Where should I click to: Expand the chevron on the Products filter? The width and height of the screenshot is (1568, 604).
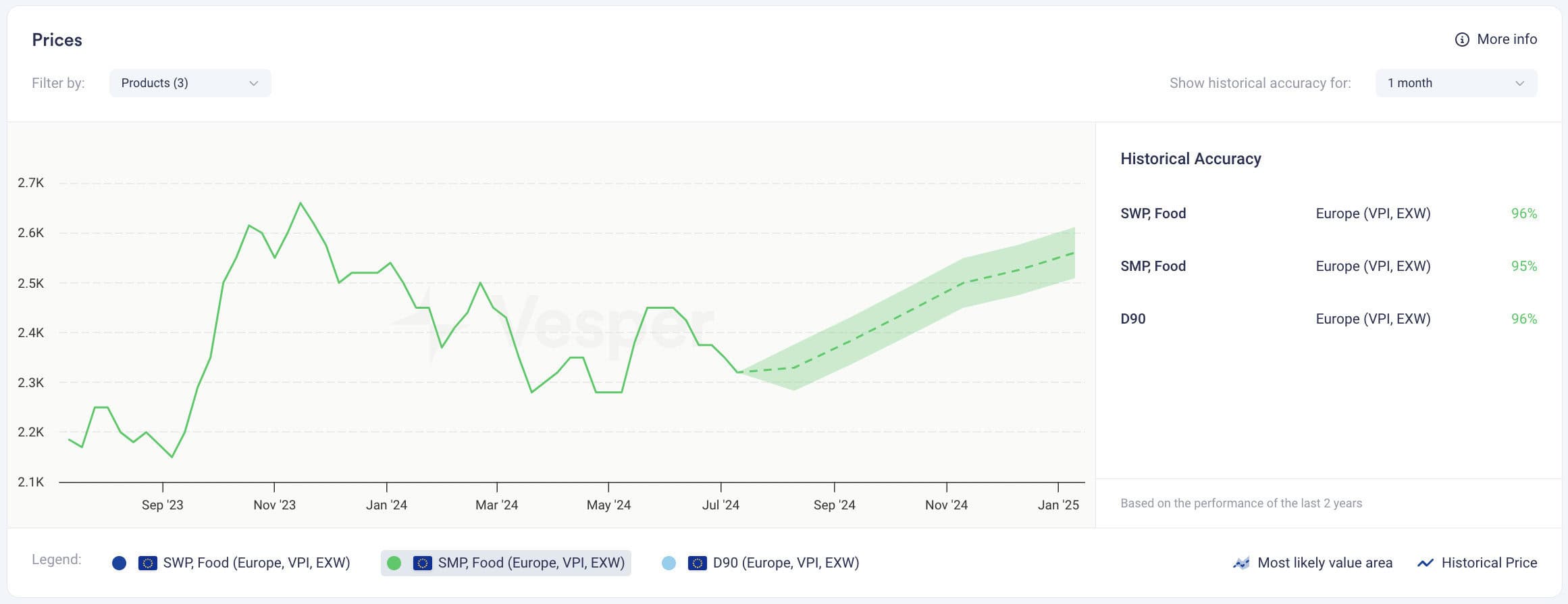(x=253, y=83)
